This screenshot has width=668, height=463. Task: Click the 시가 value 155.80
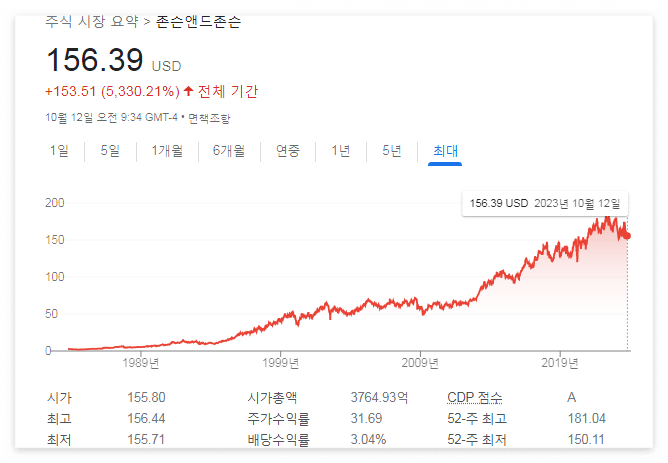pos(146,397)
